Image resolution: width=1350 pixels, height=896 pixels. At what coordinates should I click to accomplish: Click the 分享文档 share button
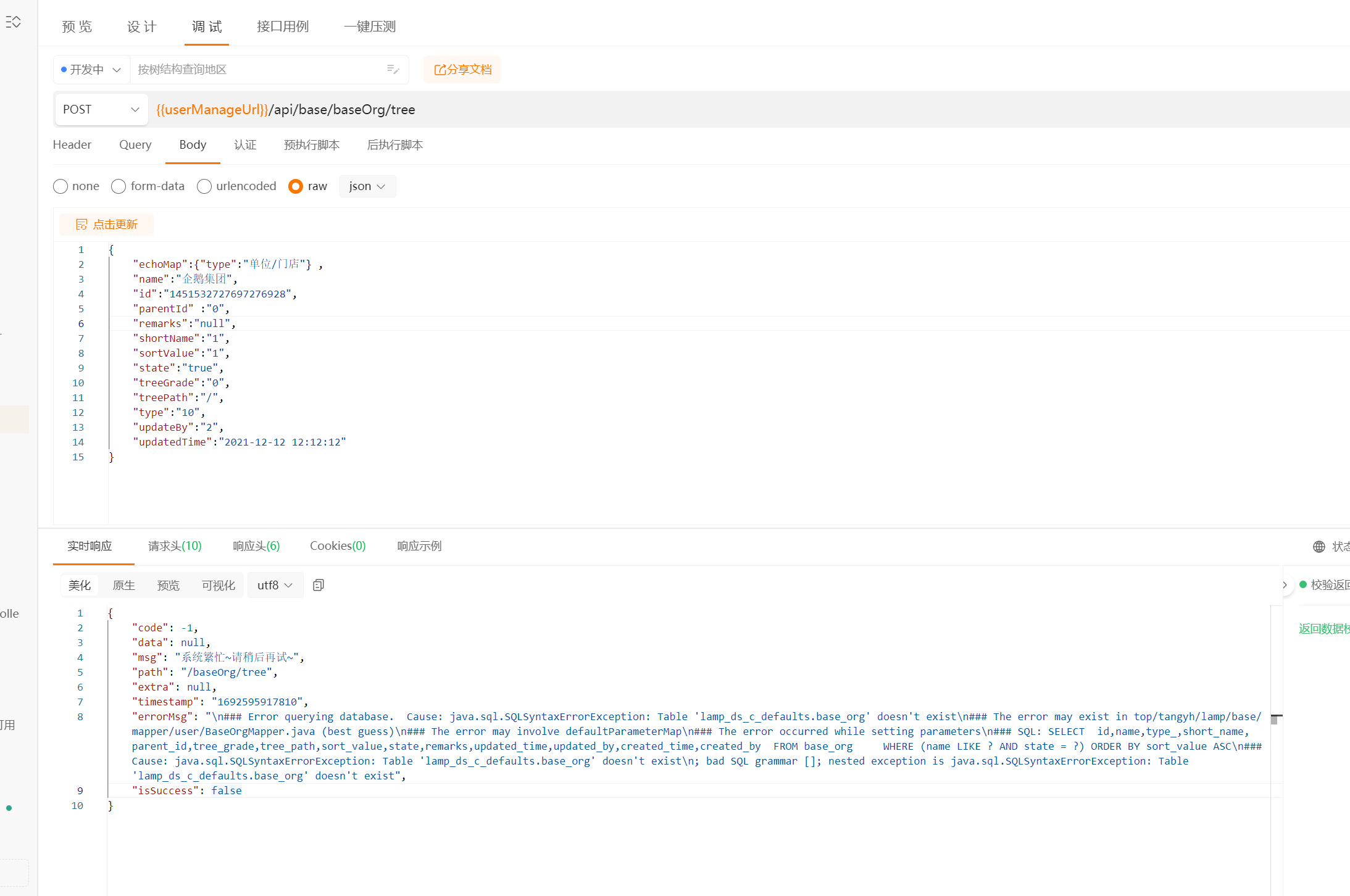(x=462, y=69)
